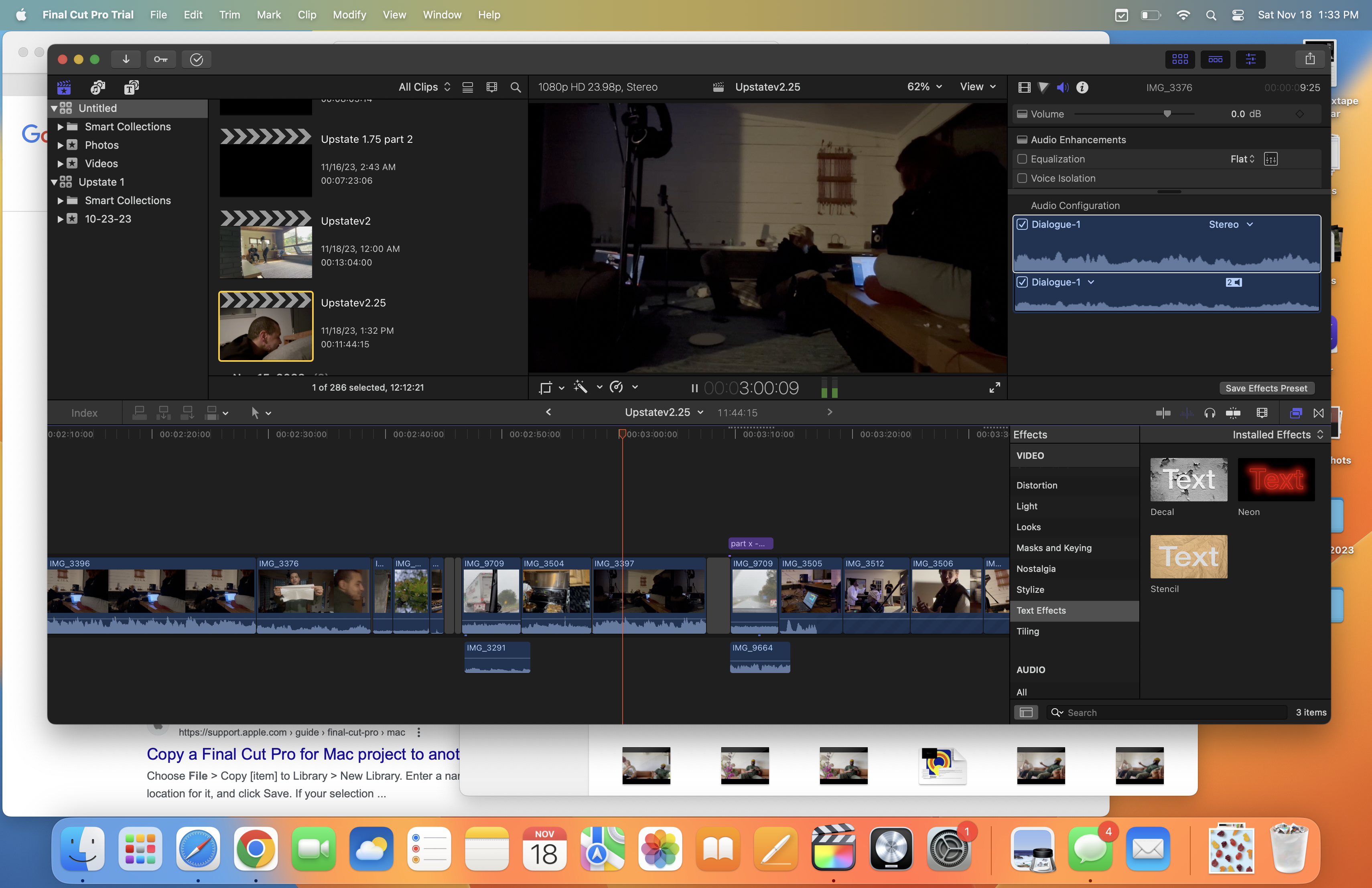This screenshot has height=888, width=1372.
Task: Open the crop transform tool icon
Action: (545, 387)
